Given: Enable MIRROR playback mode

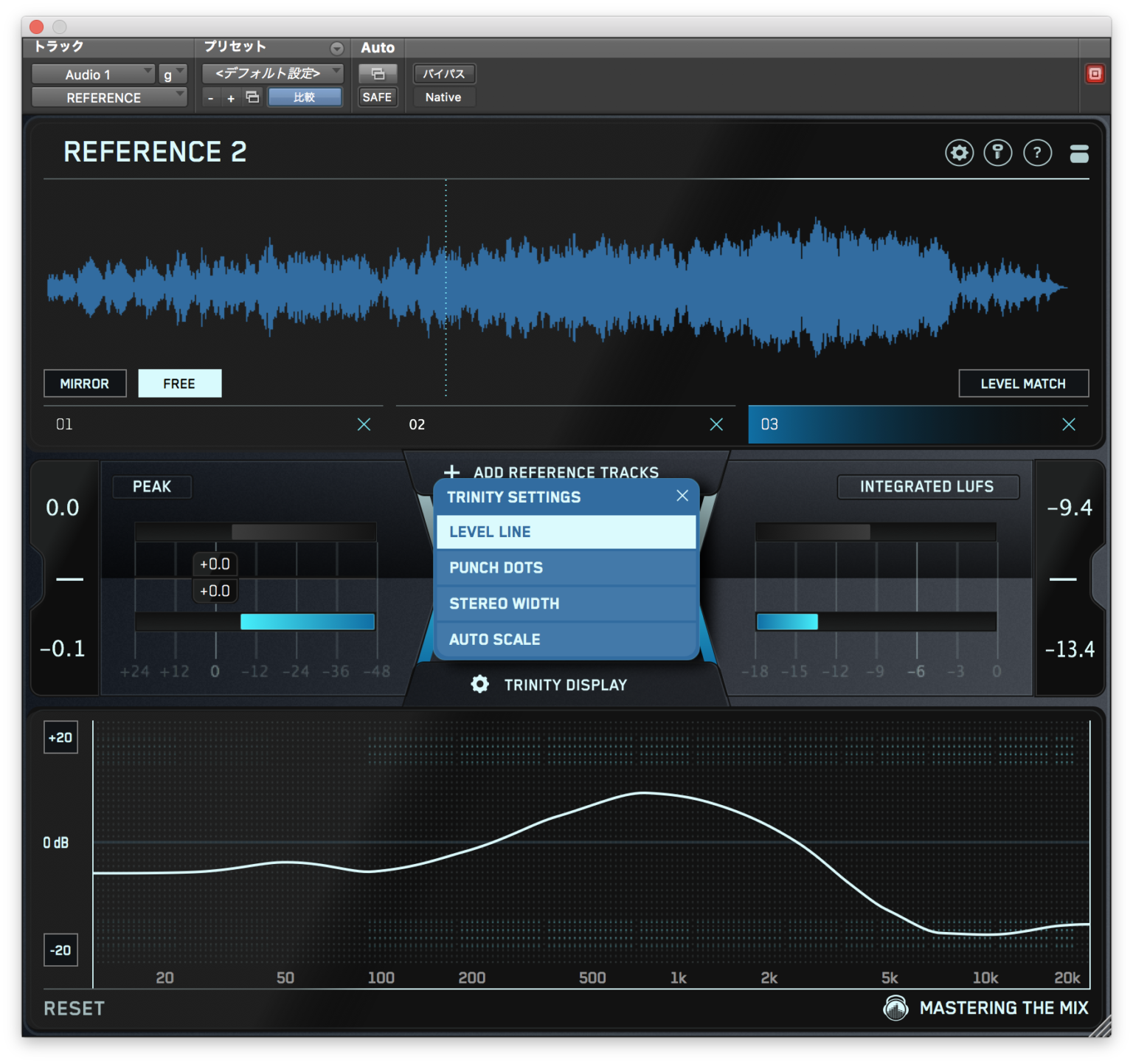Looking at the screenshot, I should click(85, 383).
